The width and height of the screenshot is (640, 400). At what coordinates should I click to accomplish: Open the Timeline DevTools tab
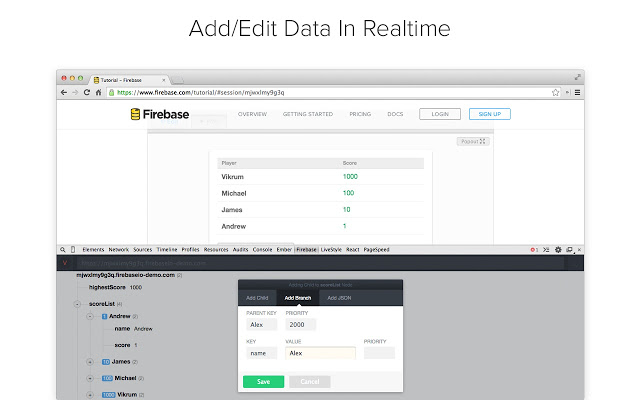tap(167, 249)
